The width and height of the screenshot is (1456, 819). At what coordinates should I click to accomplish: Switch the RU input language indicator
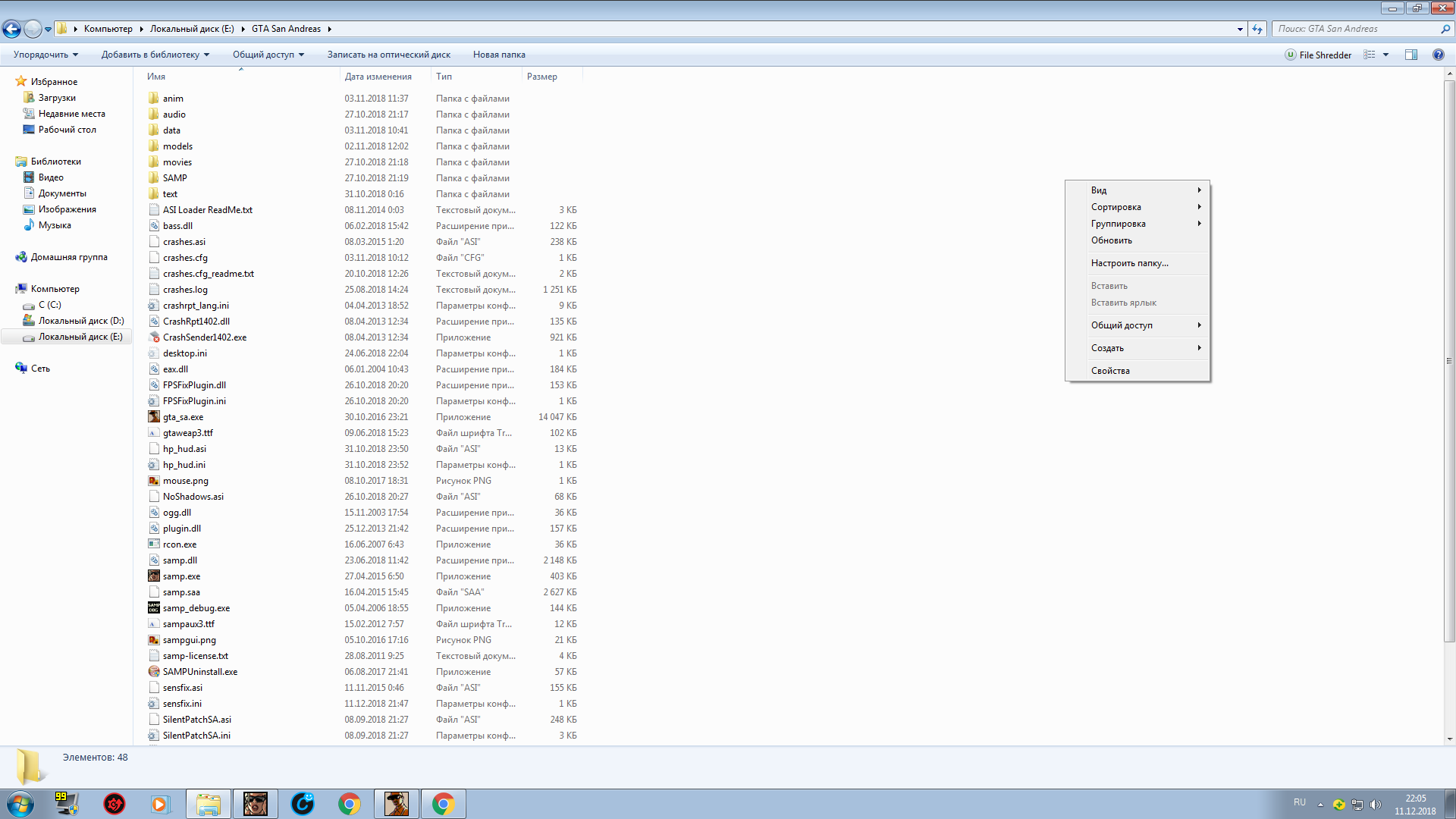[x=1300, y=802]
